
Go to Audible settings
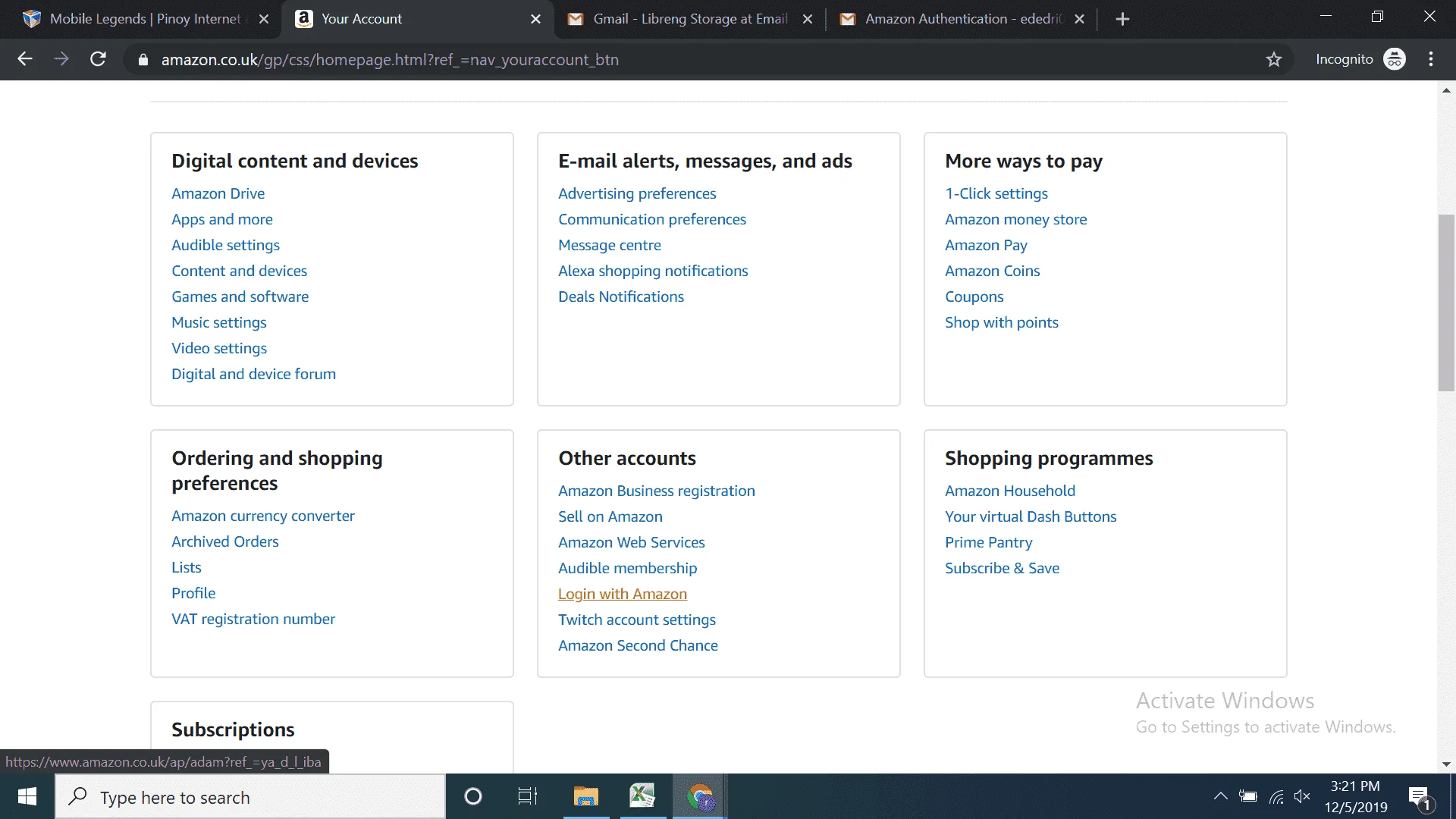(x=225, y=245)
